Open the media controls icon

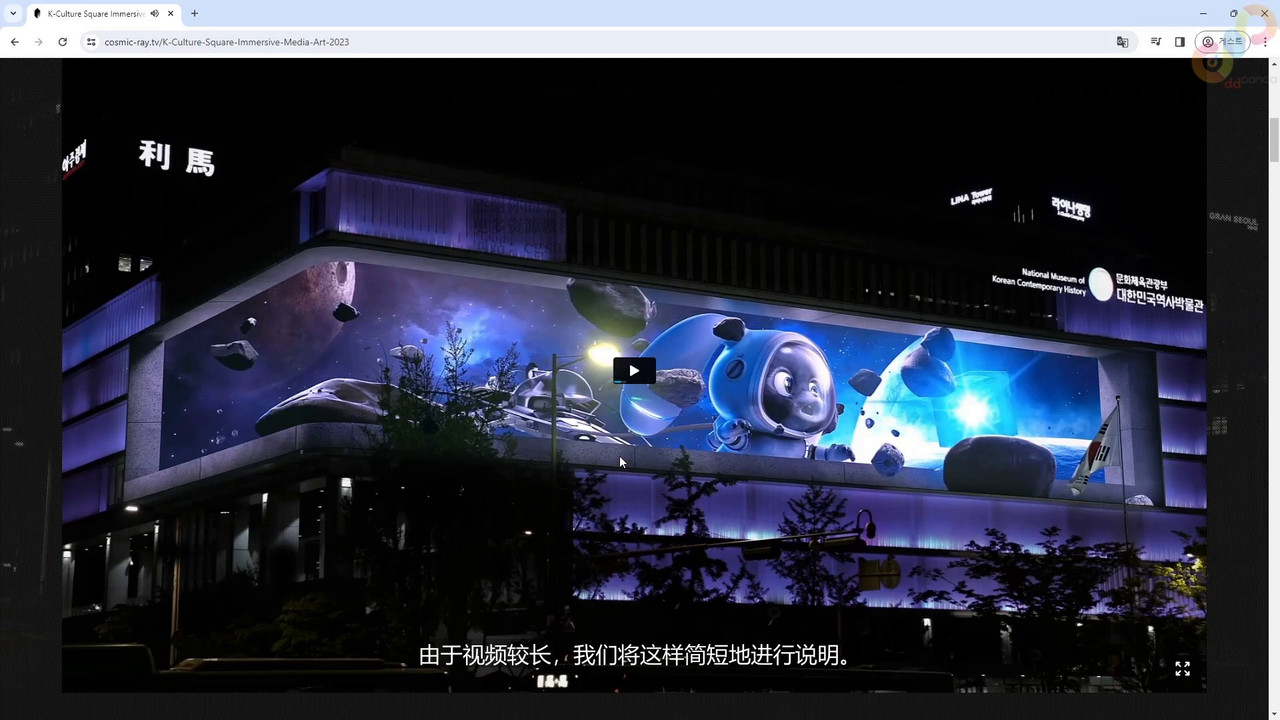[x=1156, y=42]
